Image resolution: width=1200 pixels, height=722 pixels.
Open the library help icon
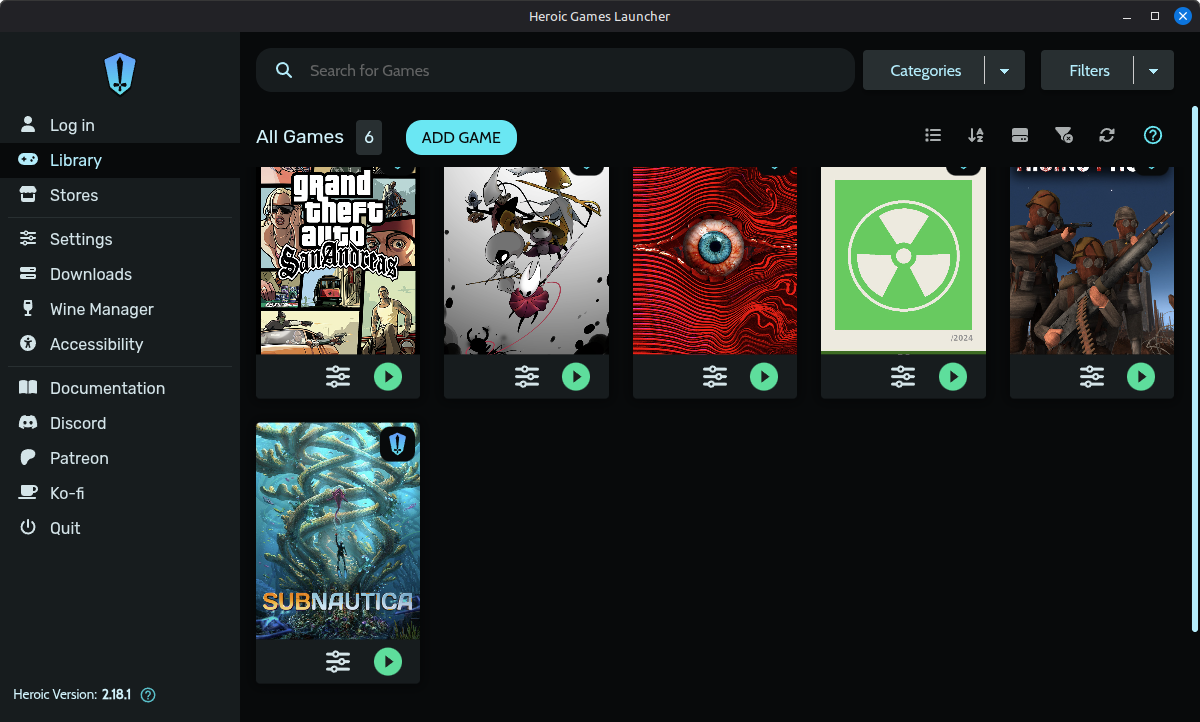coord(1152,135)
